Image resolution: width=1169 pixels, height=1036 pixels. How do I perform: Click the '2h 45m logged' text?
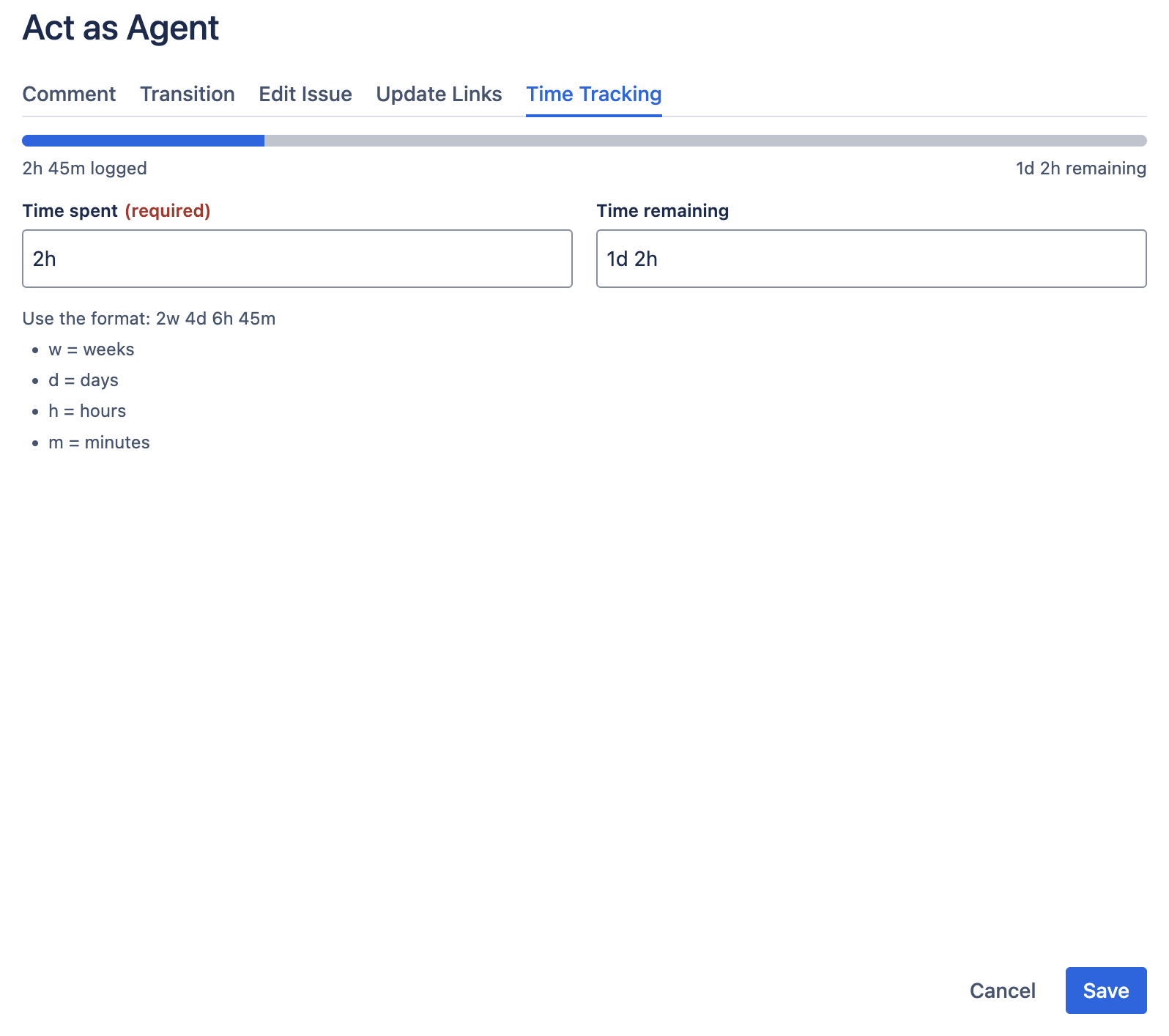point(85,169)
